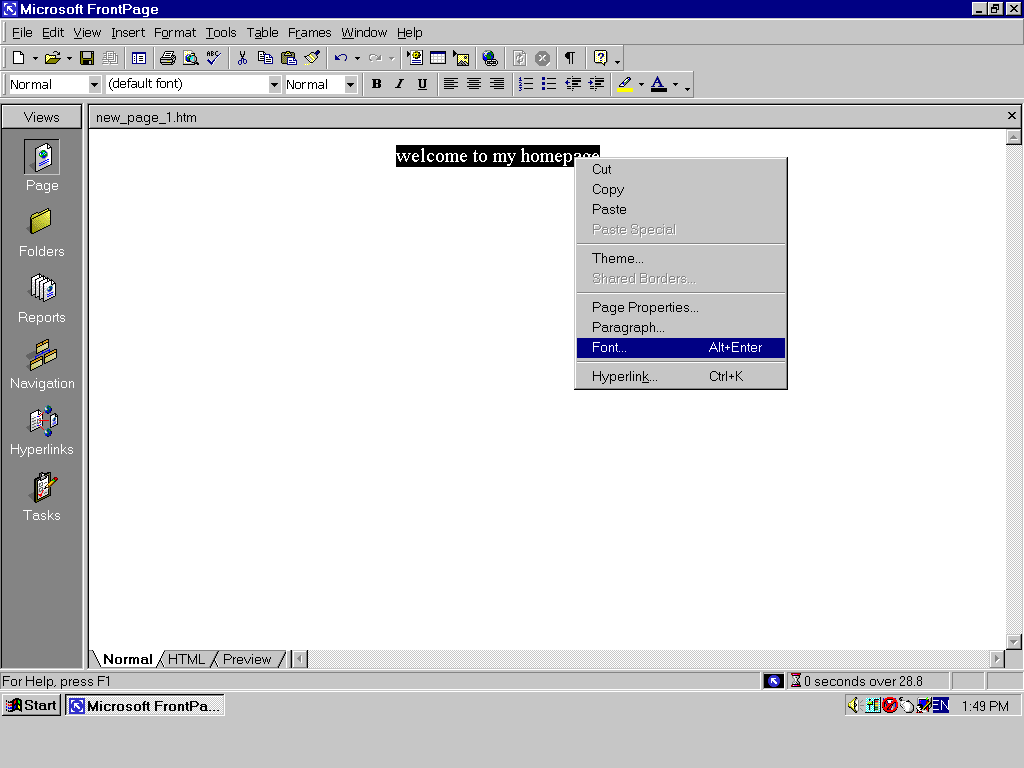The image size is (1024, 768).
Task: Toggle show paragraph marks button
Action: pos(569,58)
